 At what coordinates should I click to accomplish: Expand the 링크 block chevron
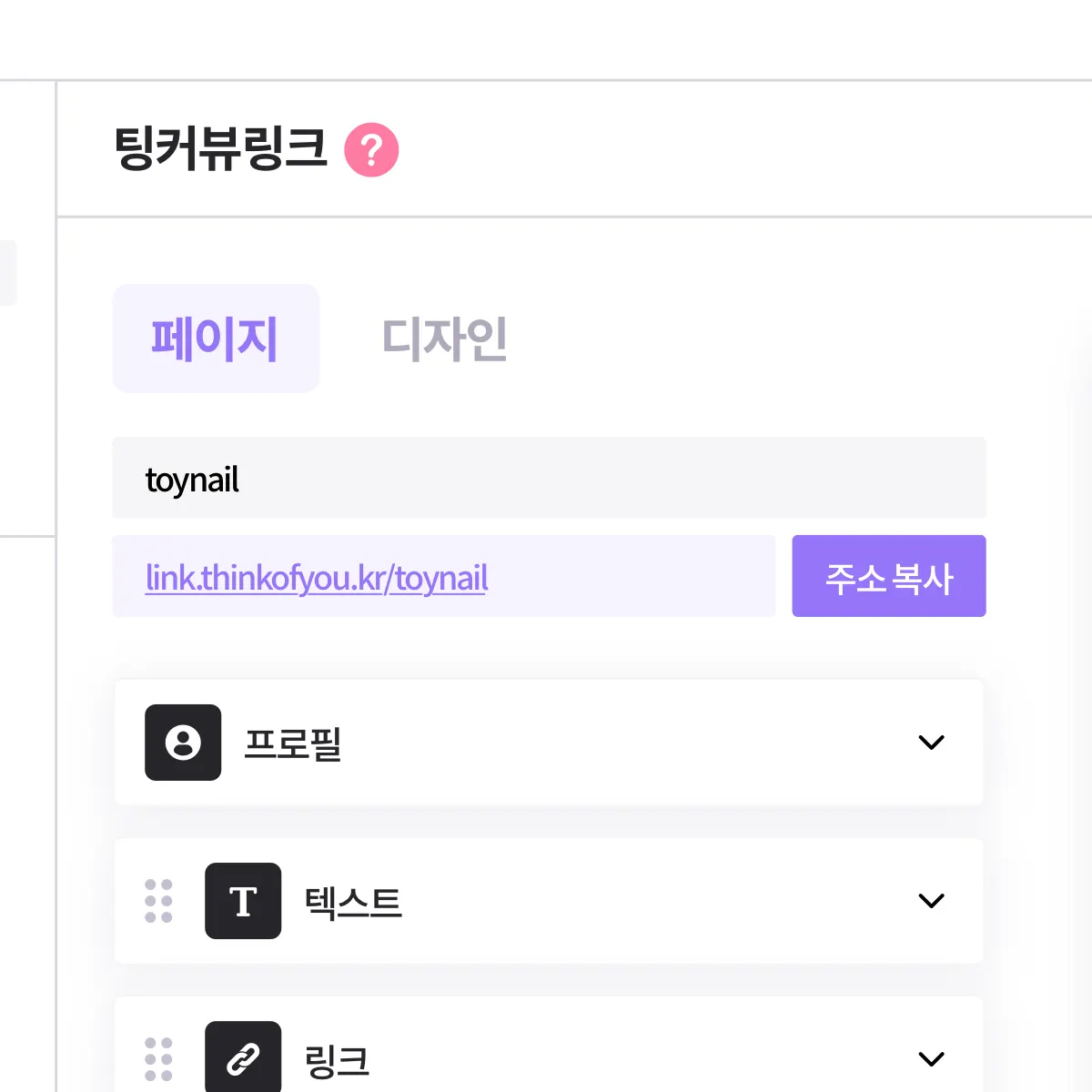pos(931,1059)
